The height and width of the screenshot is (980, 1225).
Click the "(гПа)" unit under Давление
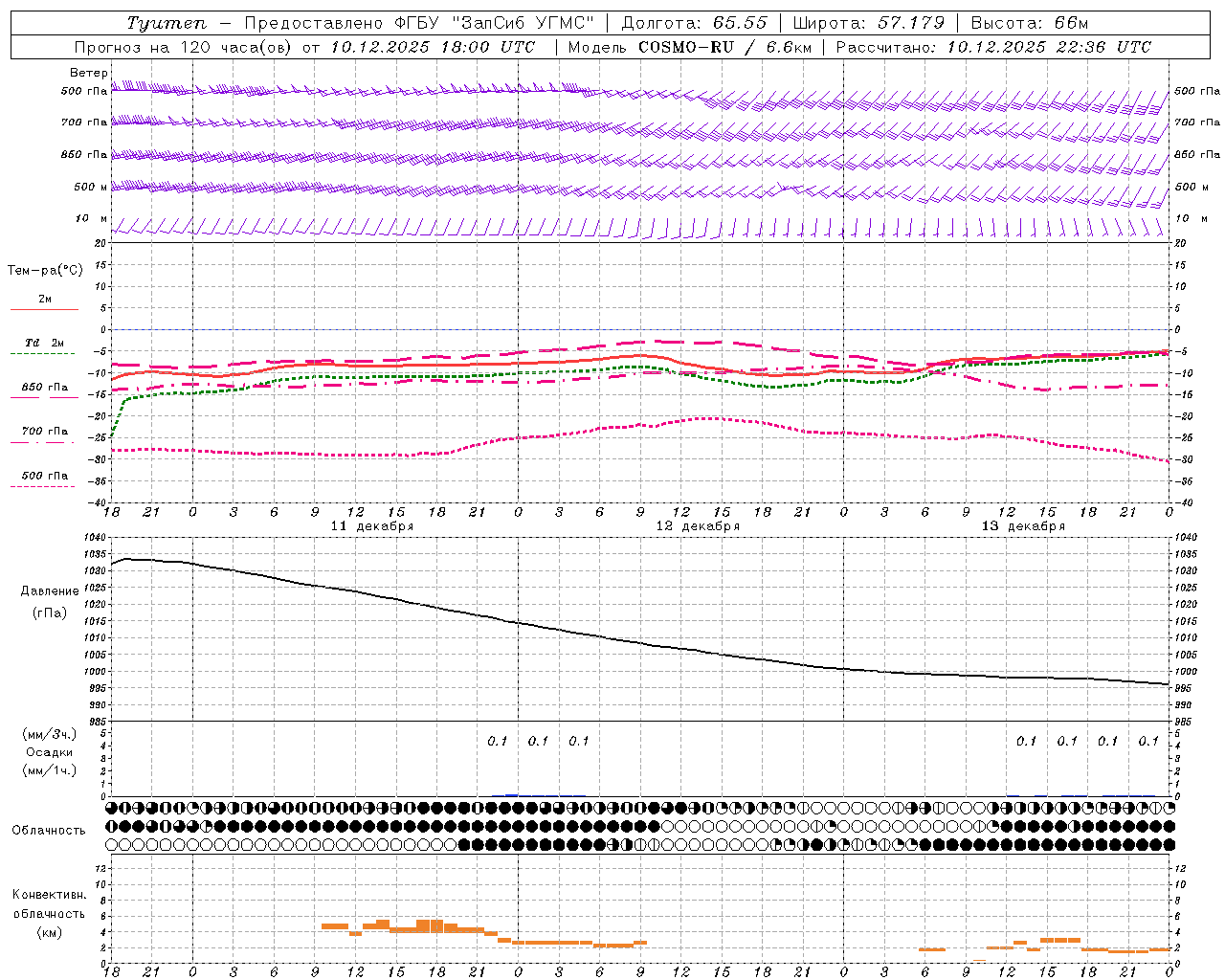point(50,613)
